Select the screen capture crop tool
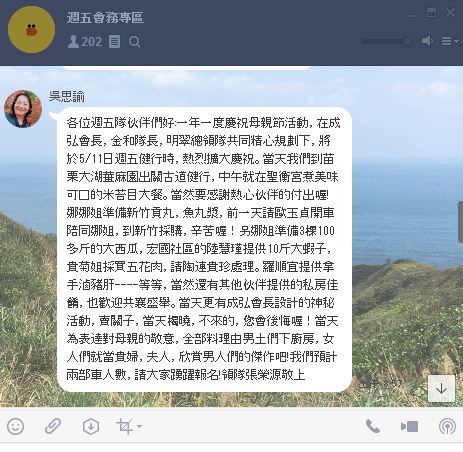The height and width of the screenshot is (452, 463). (125, 426)
